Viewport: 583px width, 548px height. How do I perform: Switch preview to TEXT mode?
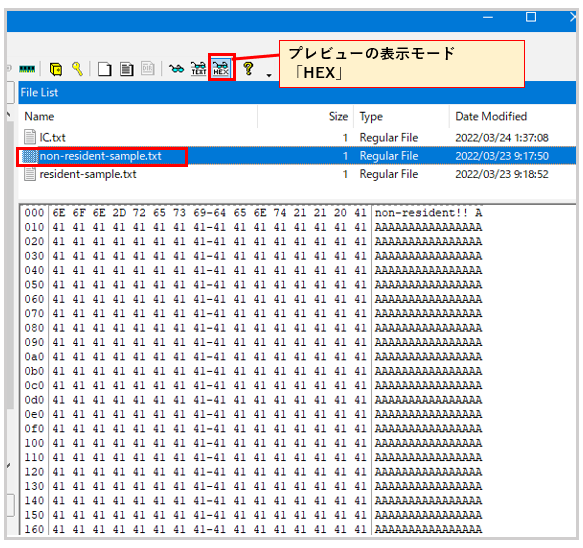click(199, 69)
